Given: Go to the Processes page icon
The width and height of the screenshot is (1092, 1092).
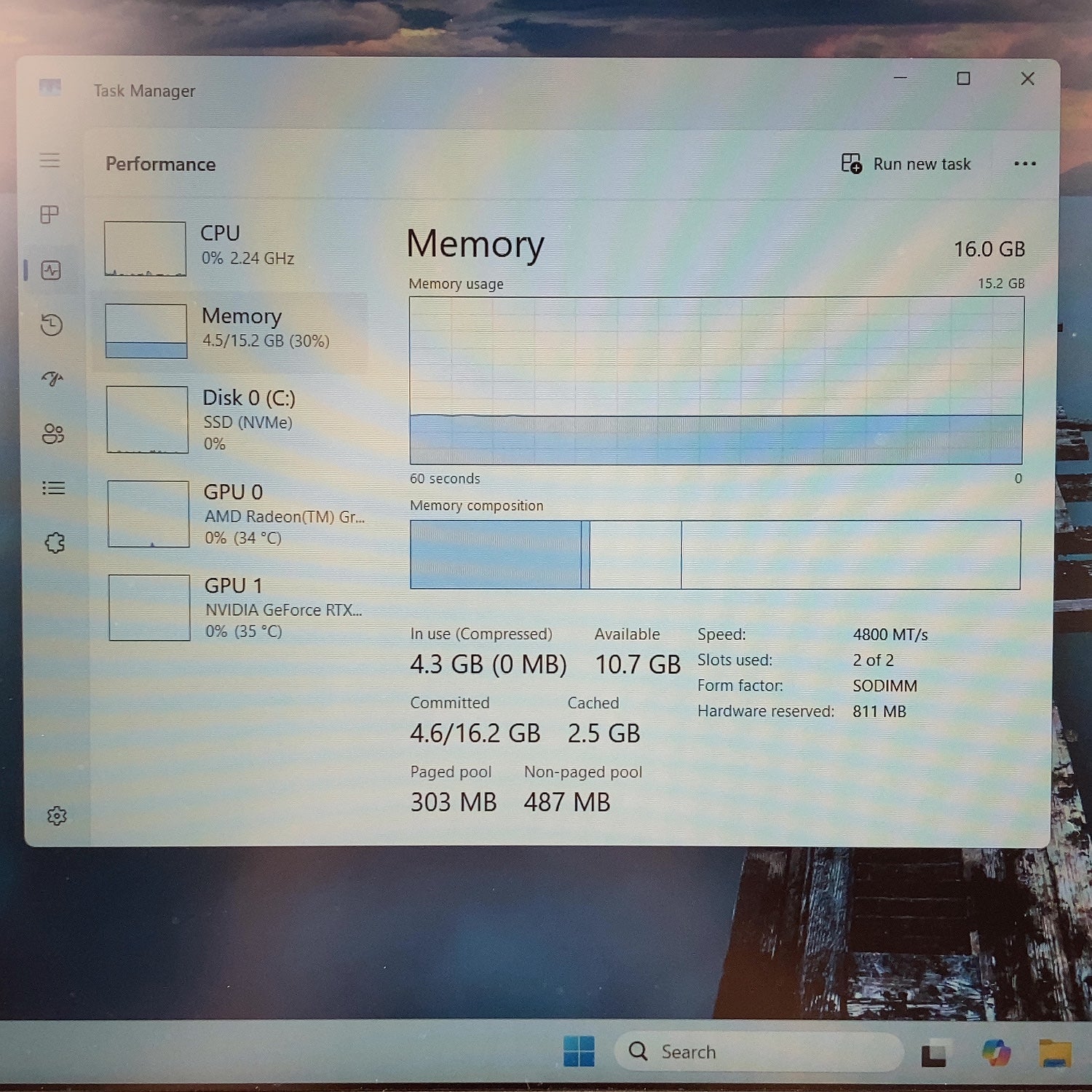Looking at the screenshot, I should [x=50, y=215].
